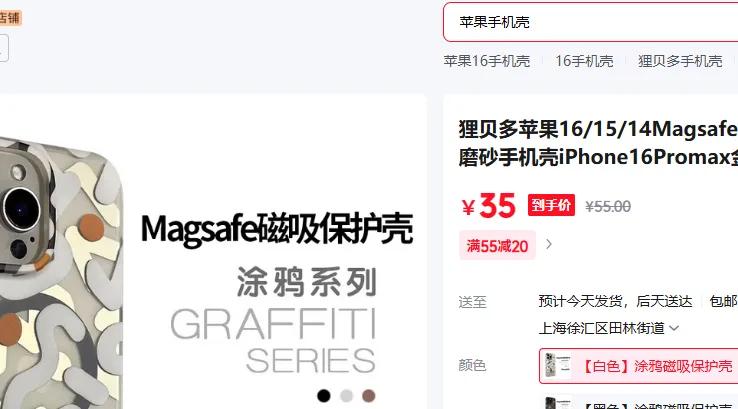This screenshot has height=409, width=738.
Task: Click the chevron beside 田林街道 address
Action: 674,328
